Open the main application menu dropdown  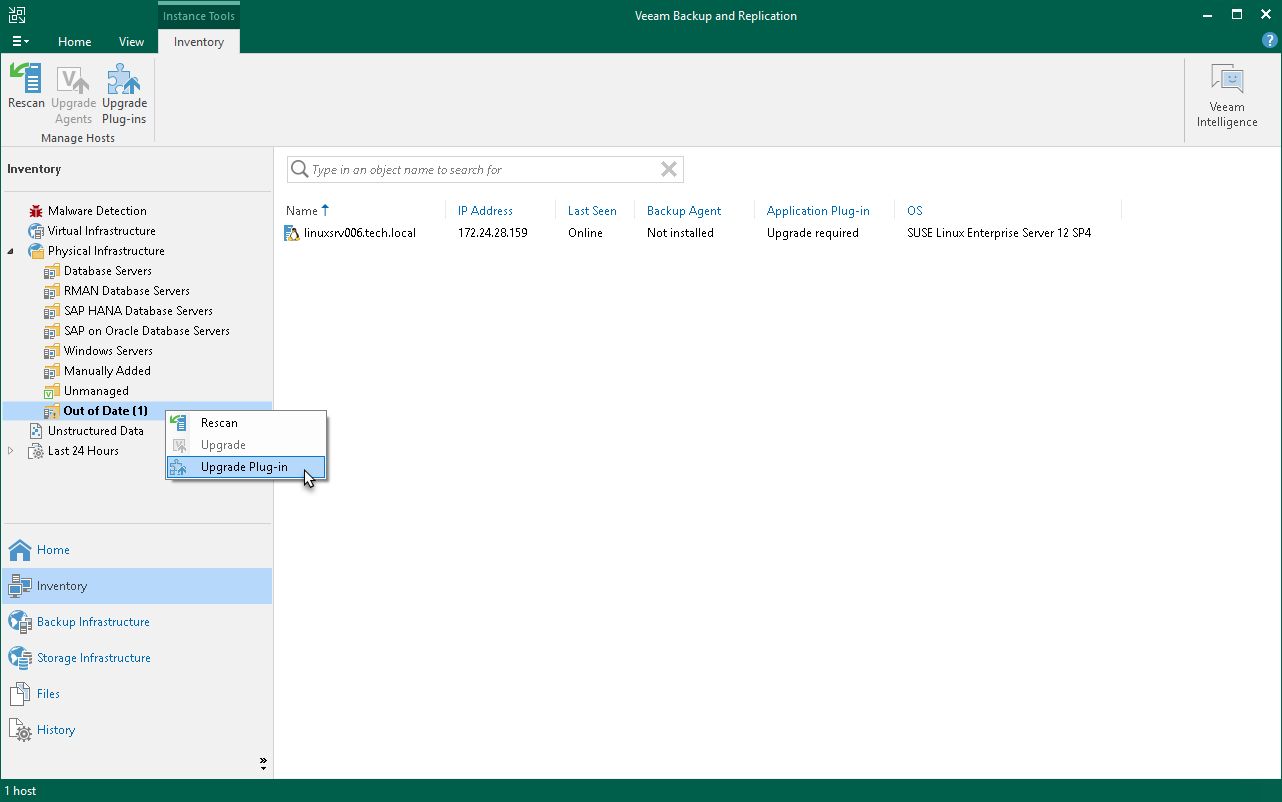click(x=20, y=42)
